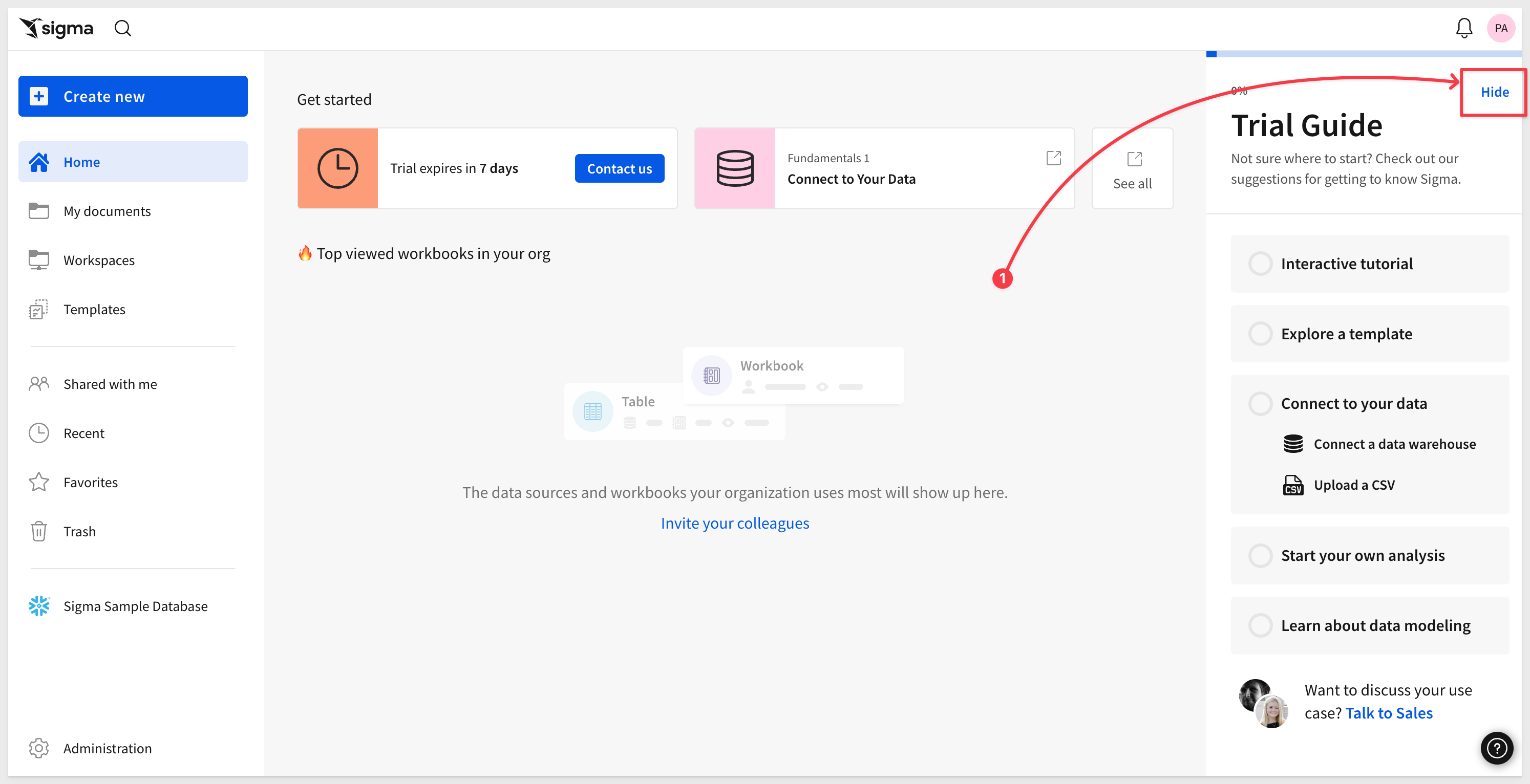Click the Trash bin icon
Image resolution: width=1530 pixels, height=784 pixels.
pos(39,531)
